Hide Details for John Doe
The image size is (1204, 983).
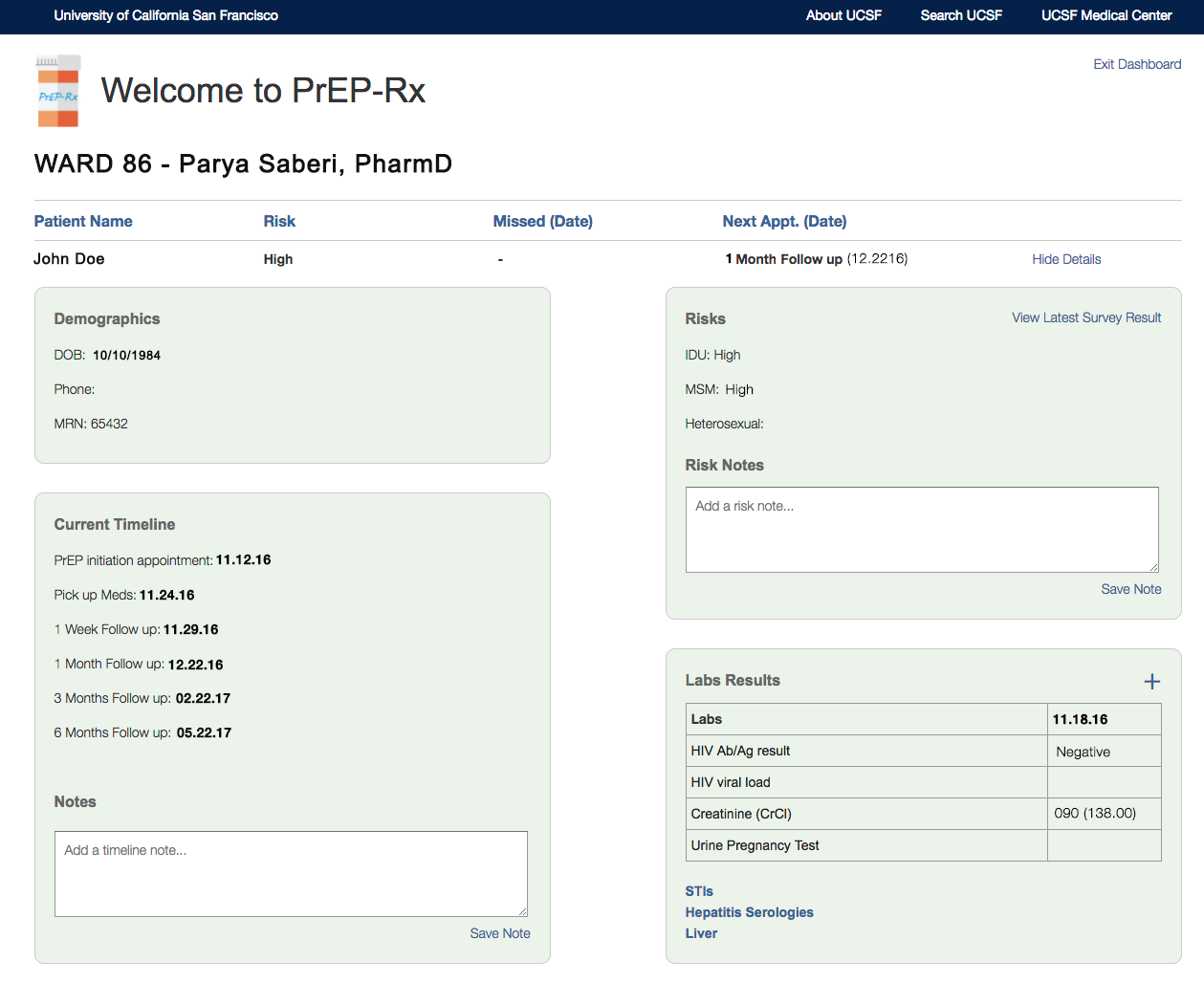point(1065,259)
